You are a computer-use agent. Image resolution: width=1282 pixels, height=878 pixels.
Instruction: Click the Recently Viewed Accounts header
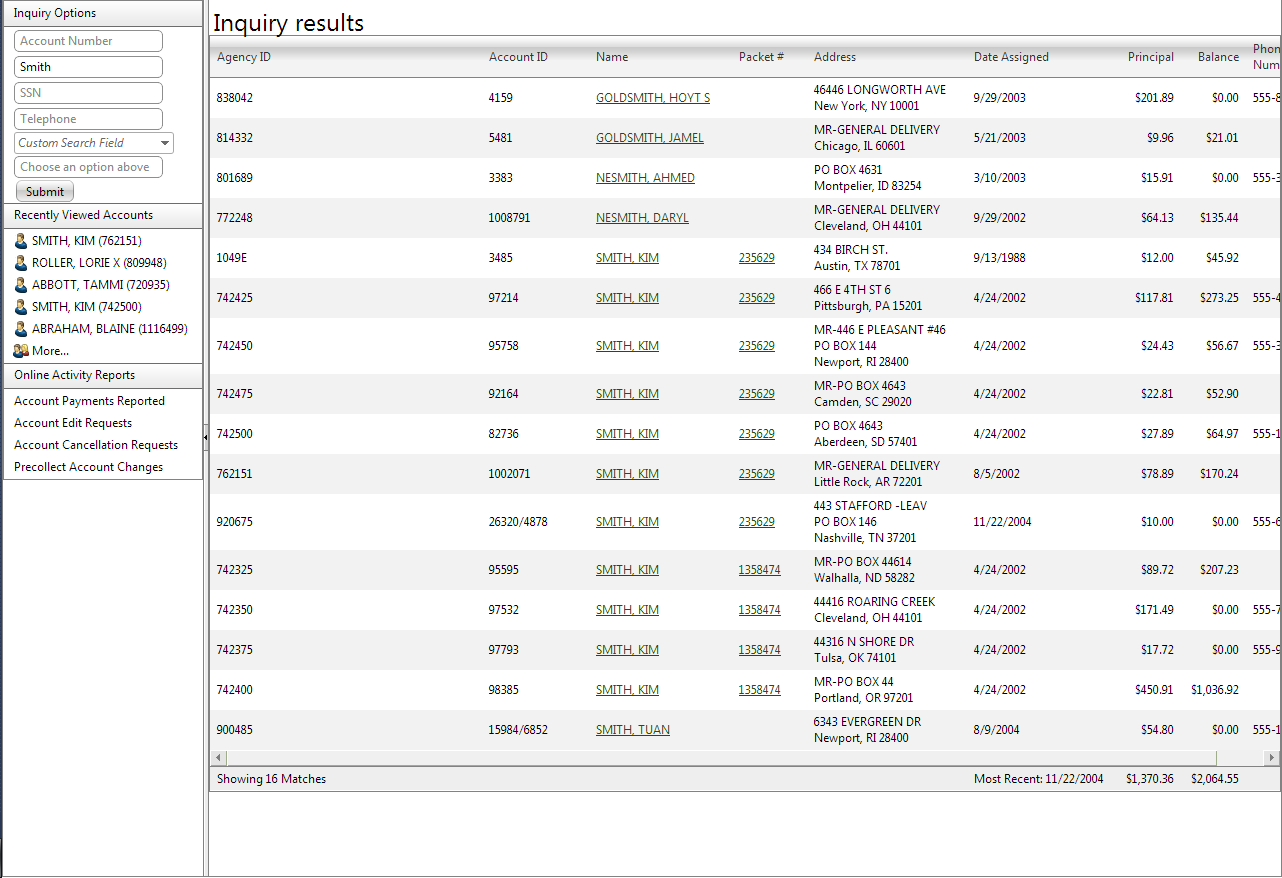point(103,215)
